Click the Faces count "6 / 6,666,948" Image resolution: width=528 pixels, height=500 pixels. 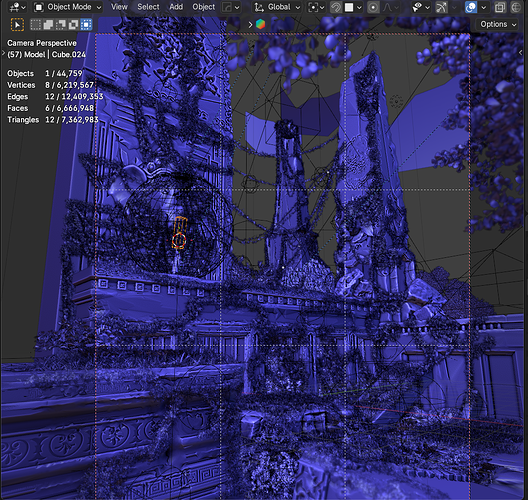point(69,108)
